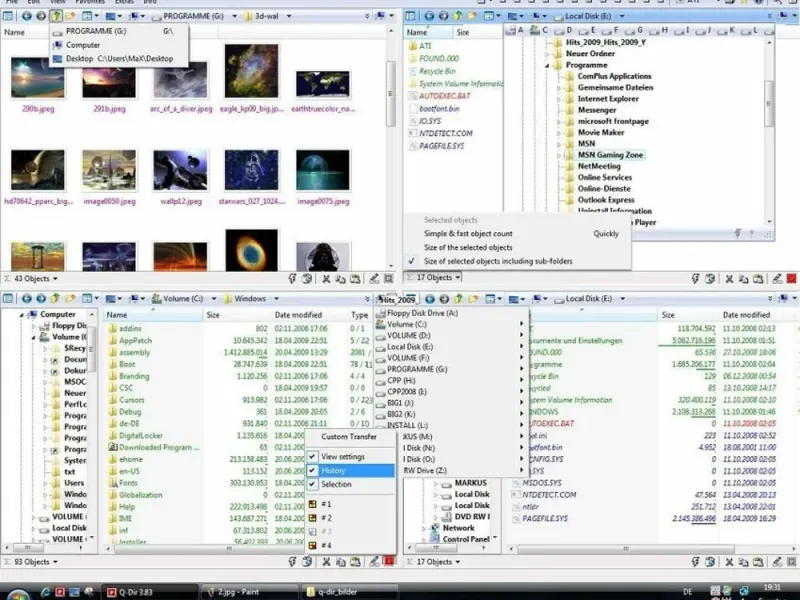Select the eagle_kp09_big.jpeg thumbnail
Viewport: 800px width, 600px height.
click(x=252, y=72)
